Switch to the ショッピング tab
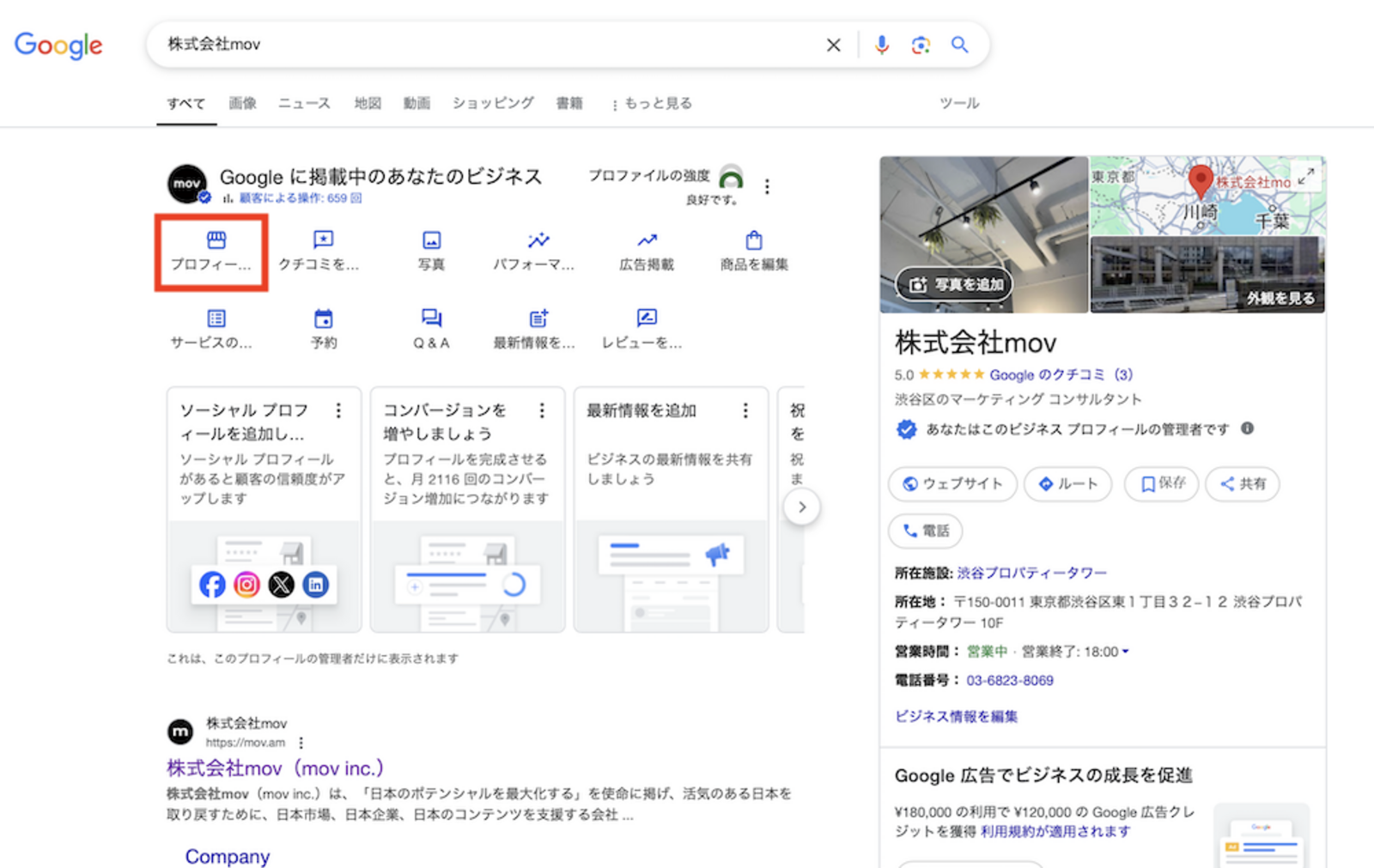Image resolution: width=1374 pixels, height=868 pixels. click(x=493, y=103)
